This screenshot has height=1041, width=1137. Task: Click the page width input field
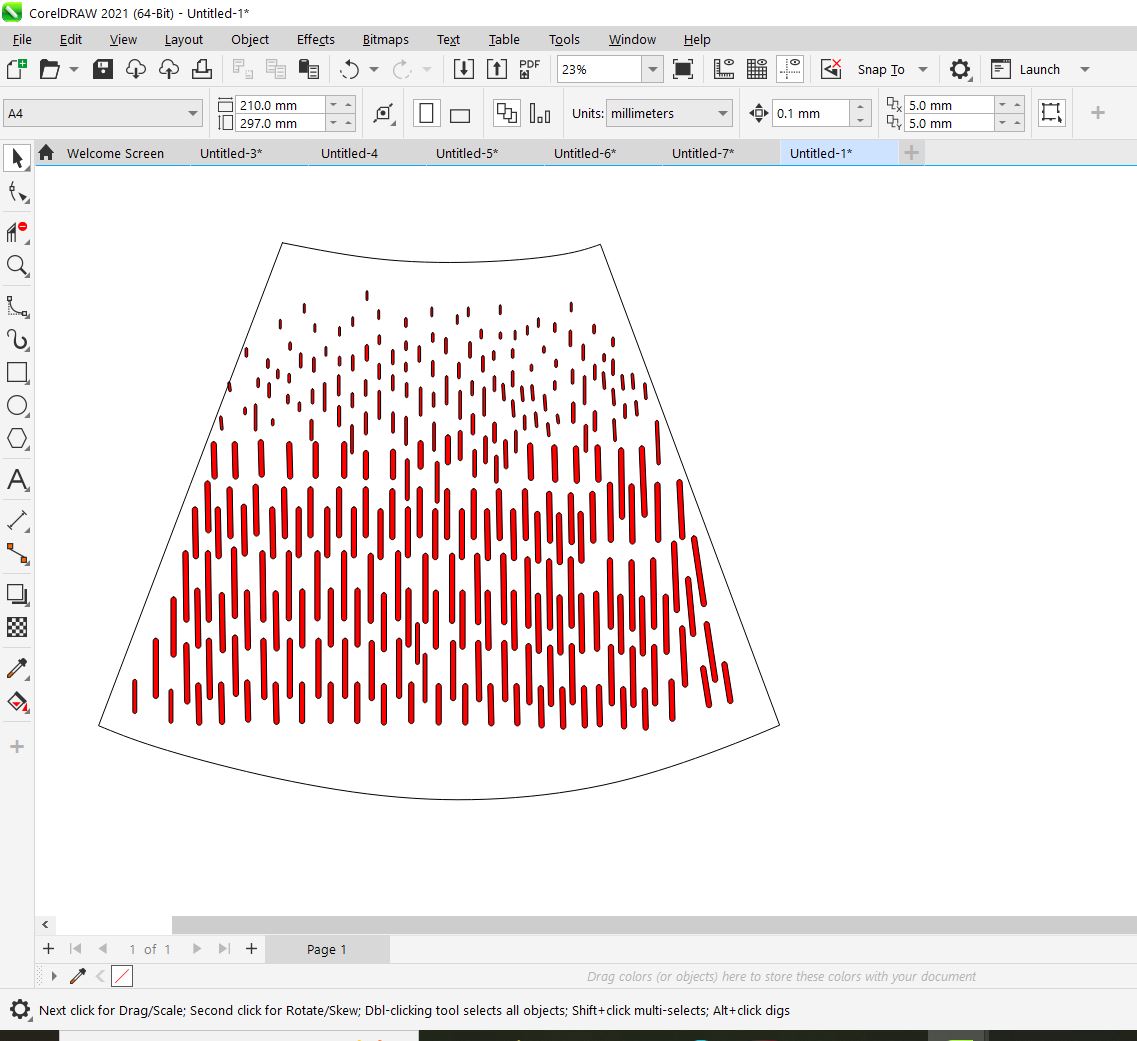281,105
